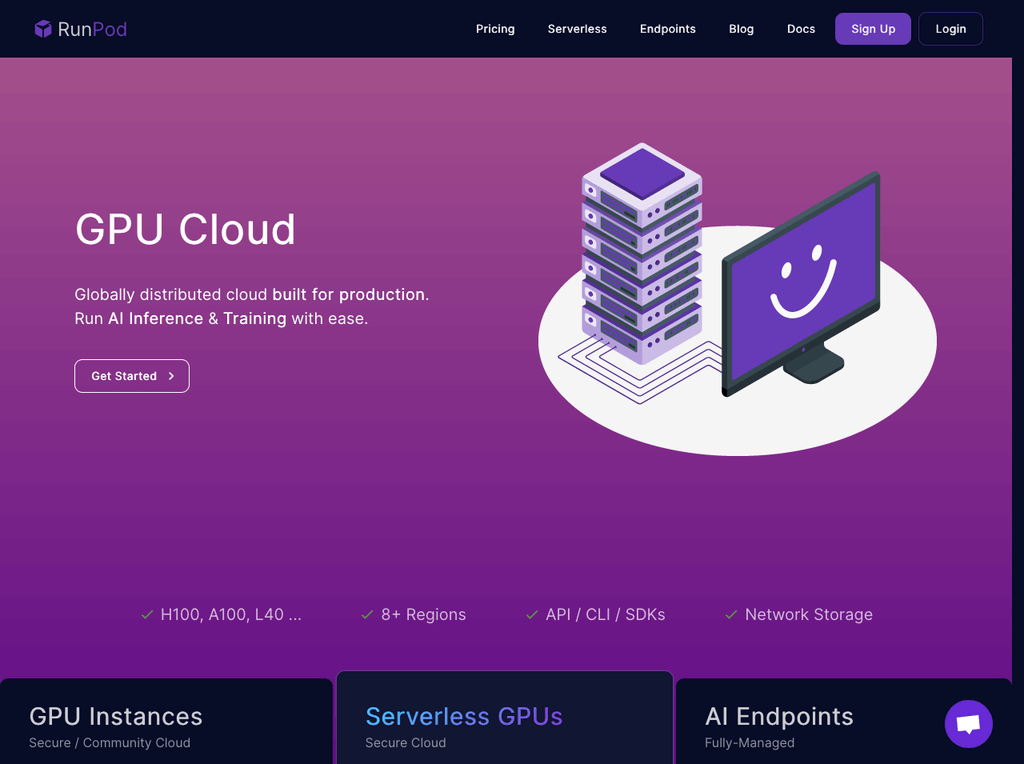Visit the Blog link in header
This screenshot has width=1024, height=764.
pyautogui.click(x=741, y=29)
